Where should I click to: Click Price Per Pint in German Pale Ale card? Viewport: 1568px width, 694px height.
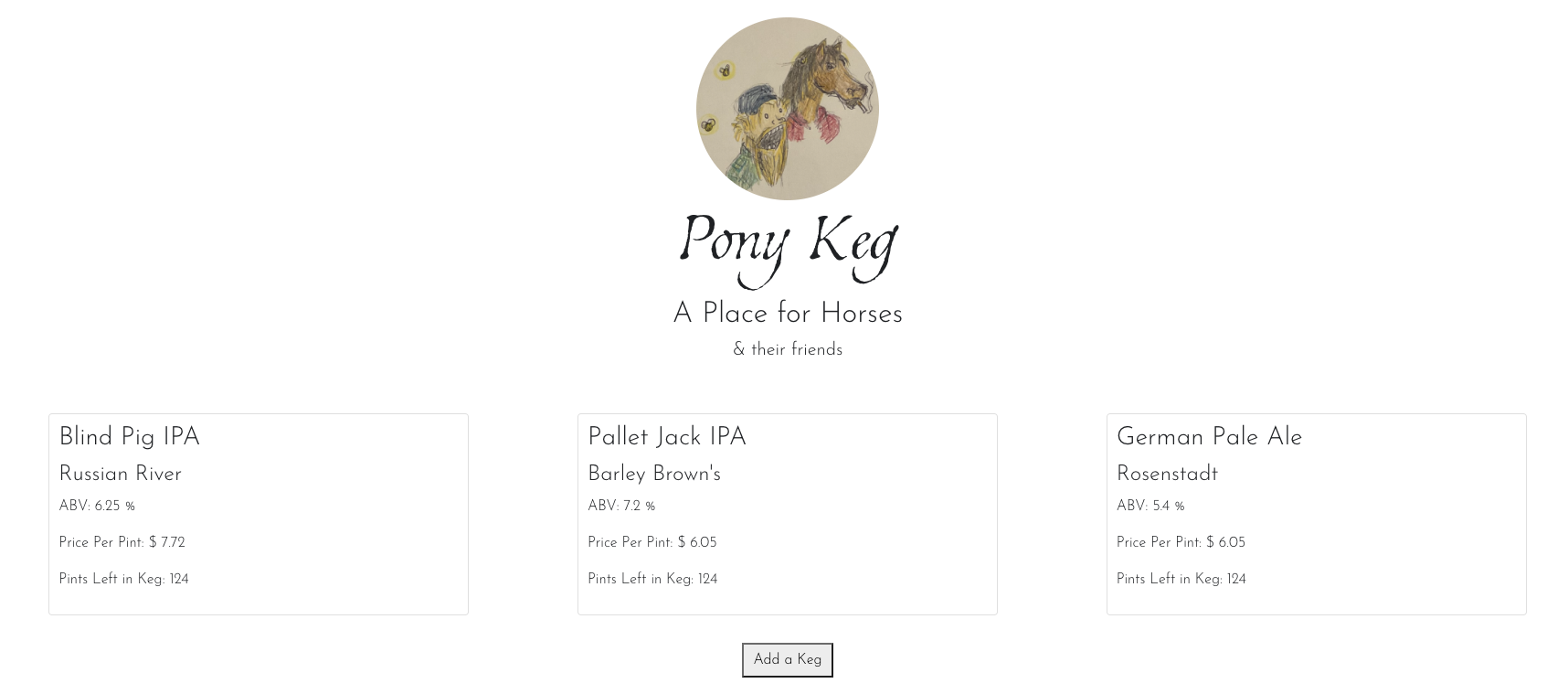tap(1181, 543)
